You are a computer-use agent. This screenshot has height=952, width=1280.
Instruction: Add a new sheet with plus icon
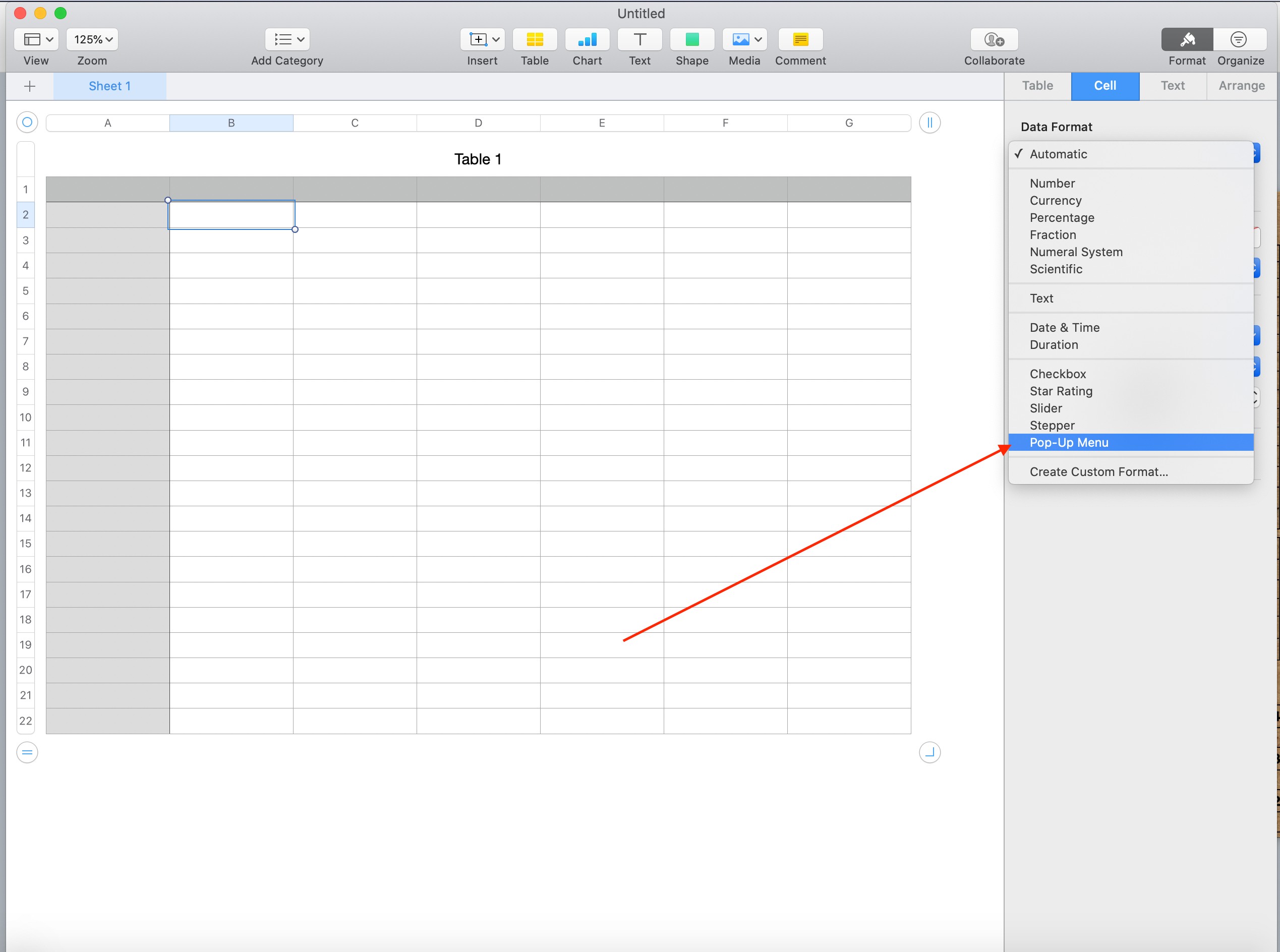tap(30, 86)
